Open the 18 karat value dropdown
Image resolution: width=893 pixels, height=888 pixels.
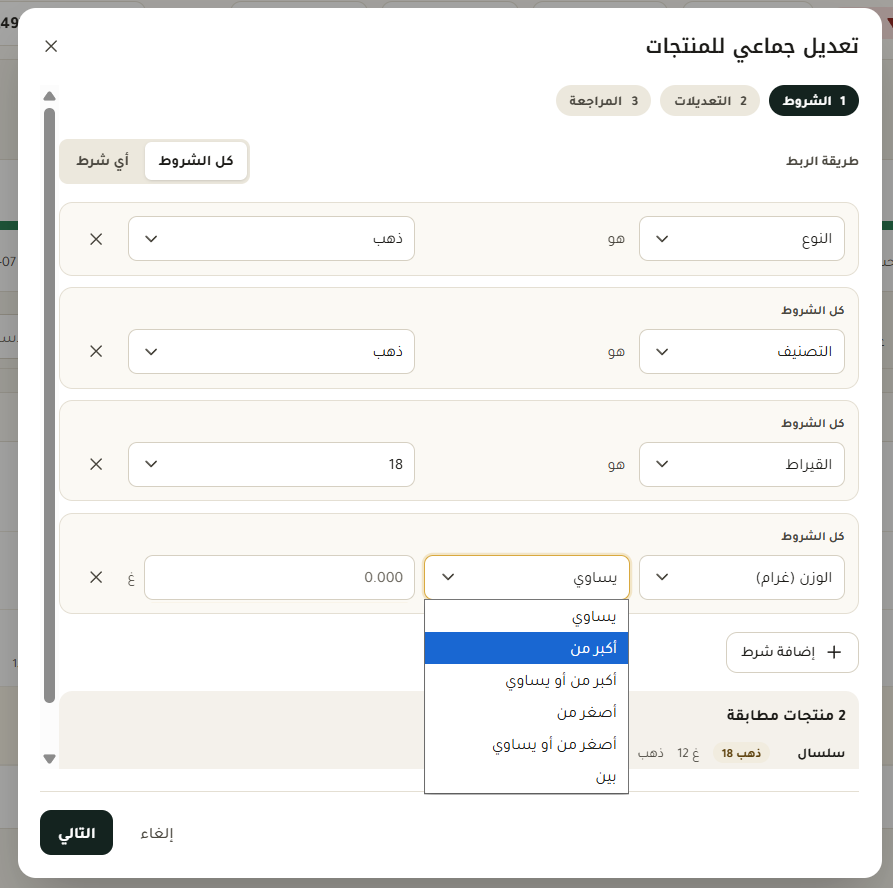271,464
